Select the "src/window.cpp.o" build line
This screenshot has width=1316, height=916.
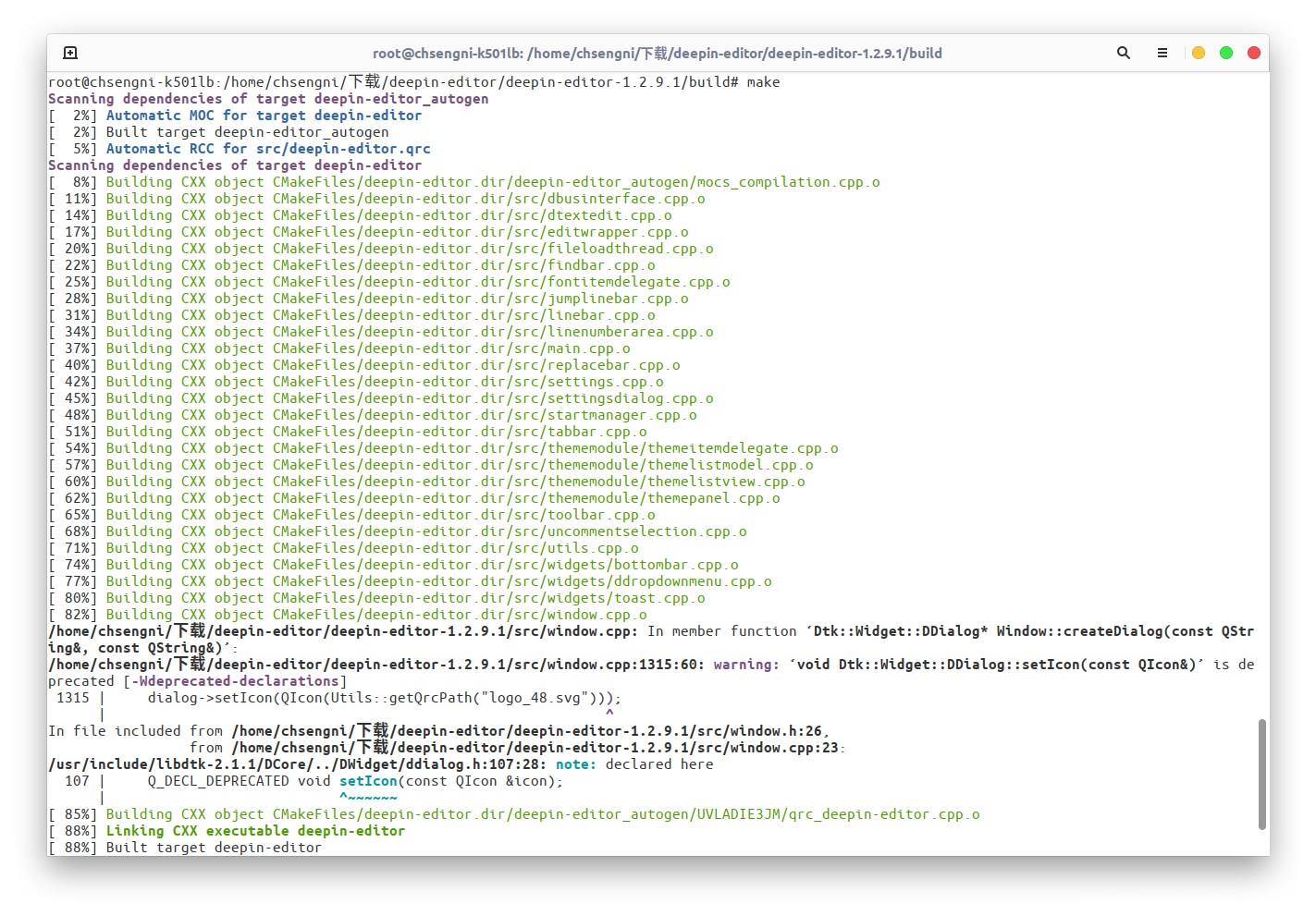tap(348, 615)
